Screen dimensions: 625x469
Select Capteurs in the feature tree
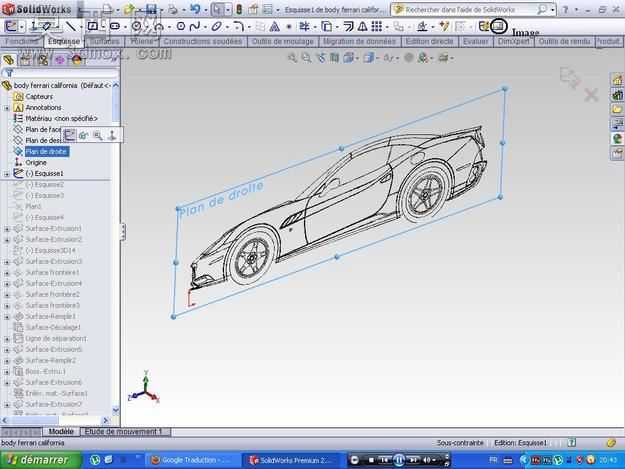pyautogui.click(x=39, y=96)
